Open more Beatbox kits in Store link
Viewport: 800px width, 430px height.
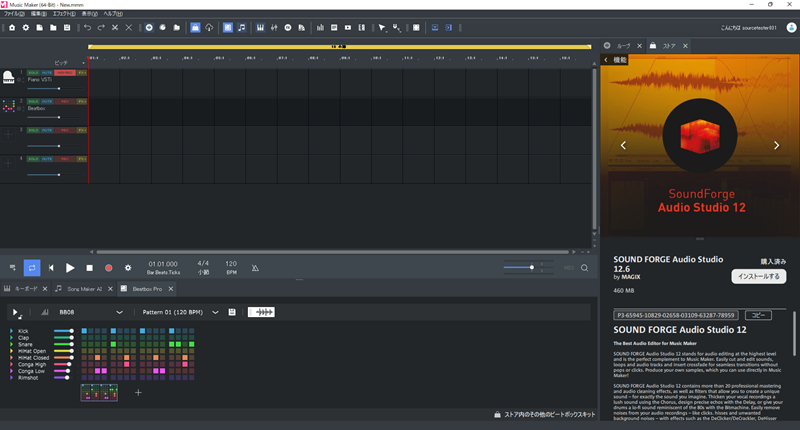pos(544,415)
